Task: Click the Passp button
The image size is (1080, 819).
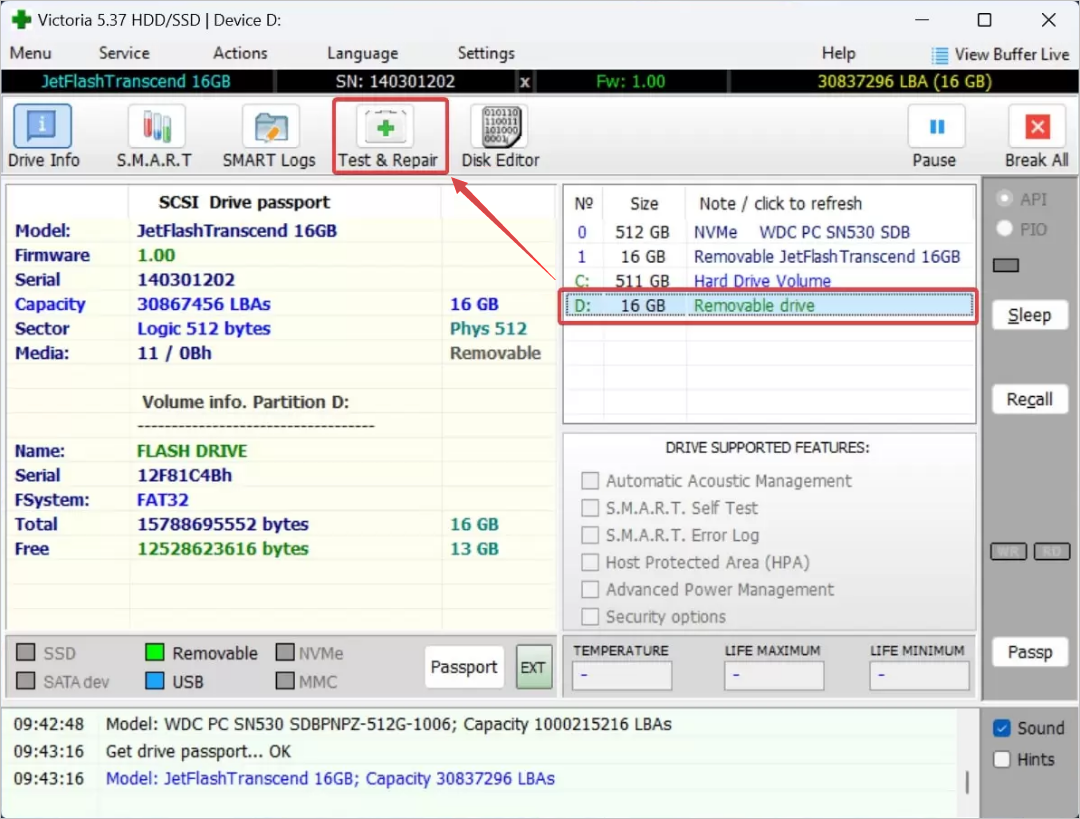Action: click(x=1030, y=652)
